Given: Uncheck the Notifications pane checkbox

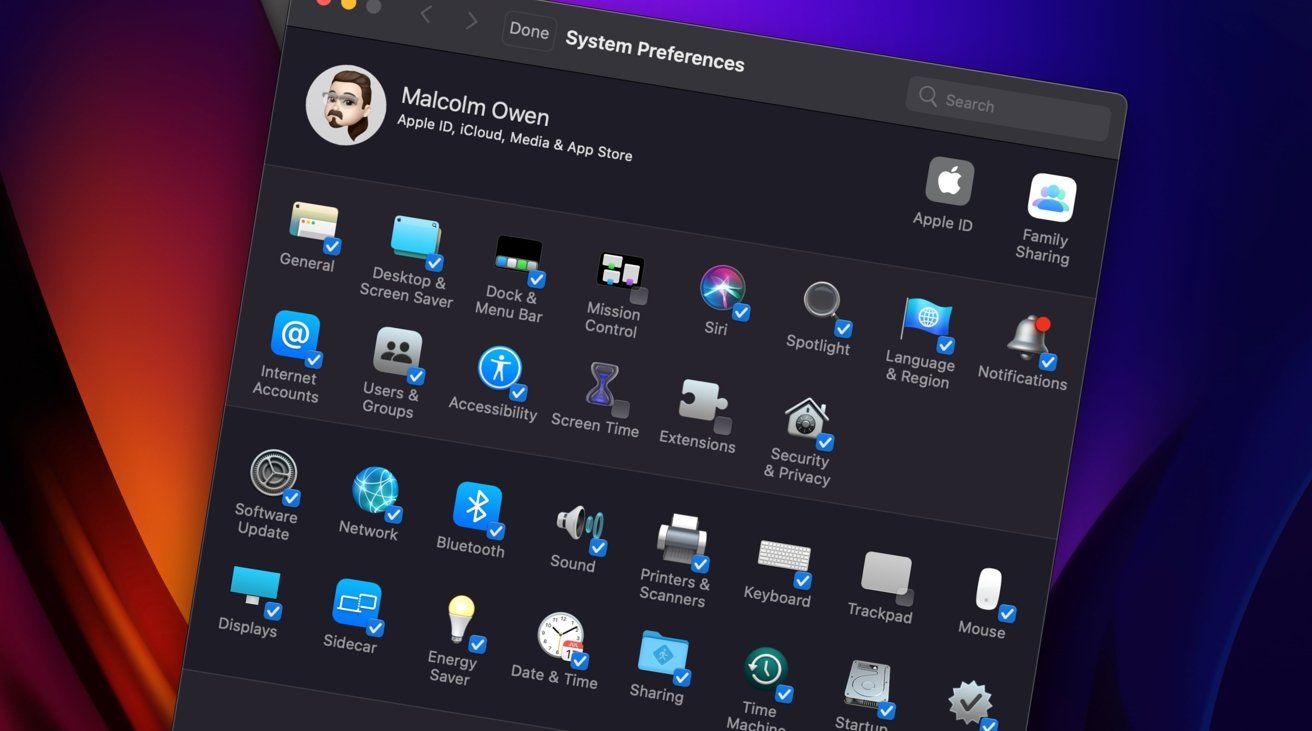Looking at the screenshot, I should (1048, 362).
